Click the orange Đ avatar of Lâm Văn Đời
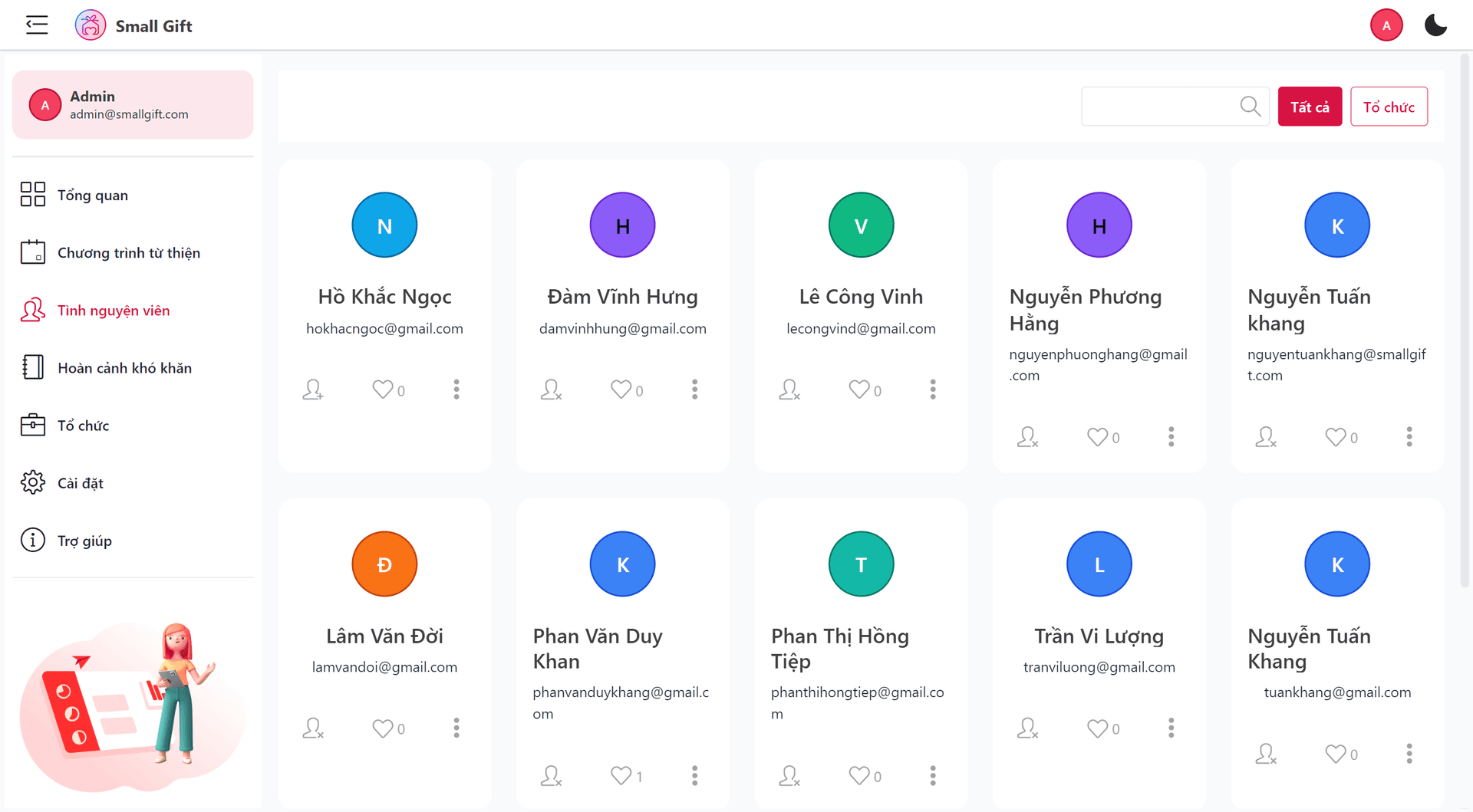1473x812 pixels. coord(384,564)
